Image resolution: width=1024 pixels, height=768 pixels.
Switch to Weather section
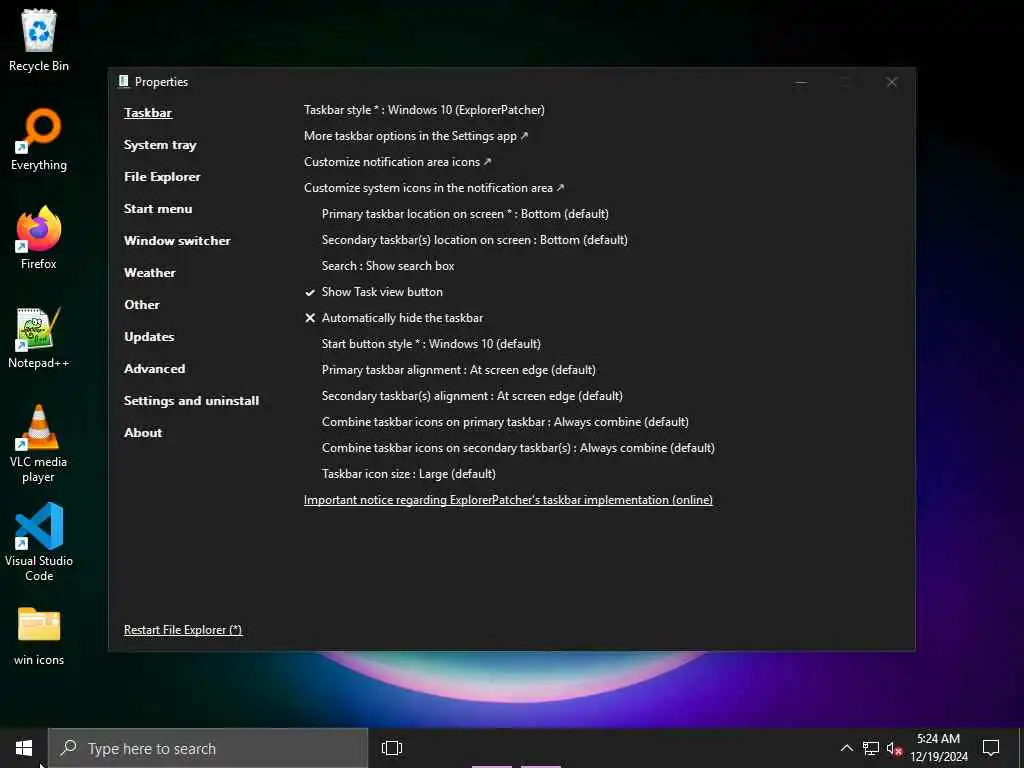click(150, 273)
